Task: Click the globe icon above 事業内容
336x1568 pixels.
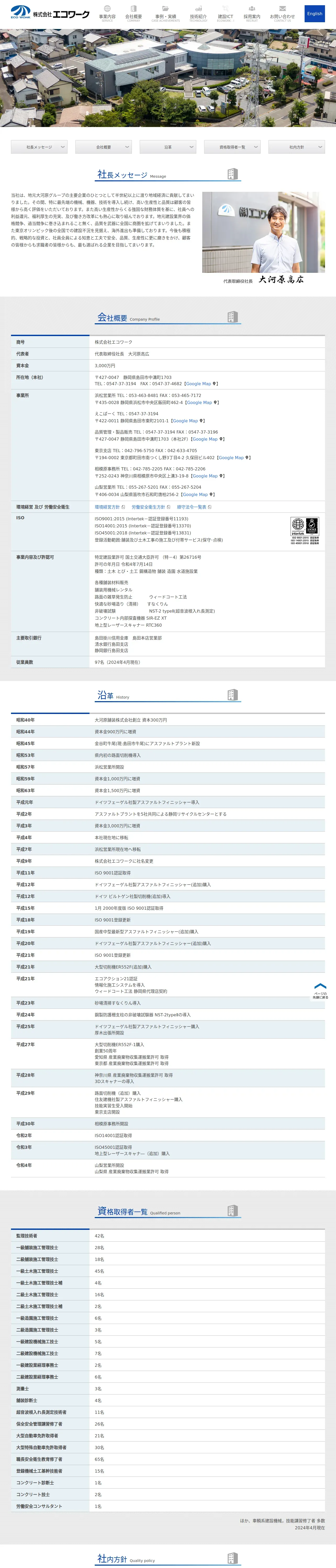Action: (x=107, y=9)
